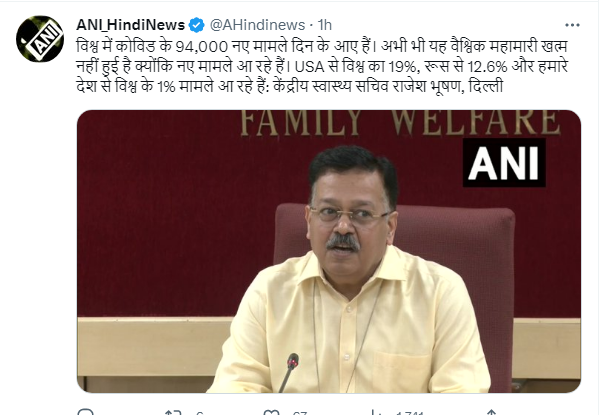Viewport: 613px width, 415px height.
Task: Open the attached press briefing image
Action: point(329,251)
